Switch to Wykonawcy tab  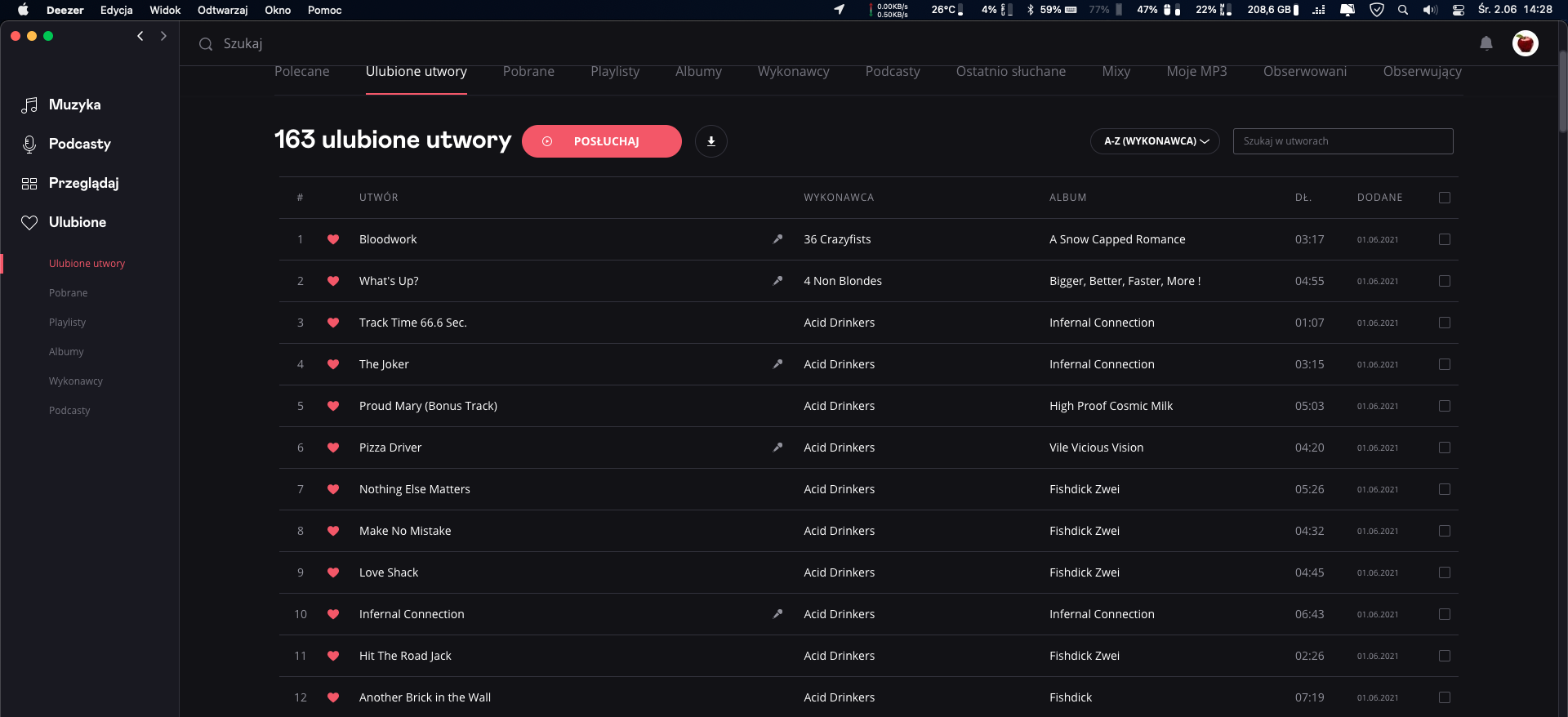(x=794, y=72)
